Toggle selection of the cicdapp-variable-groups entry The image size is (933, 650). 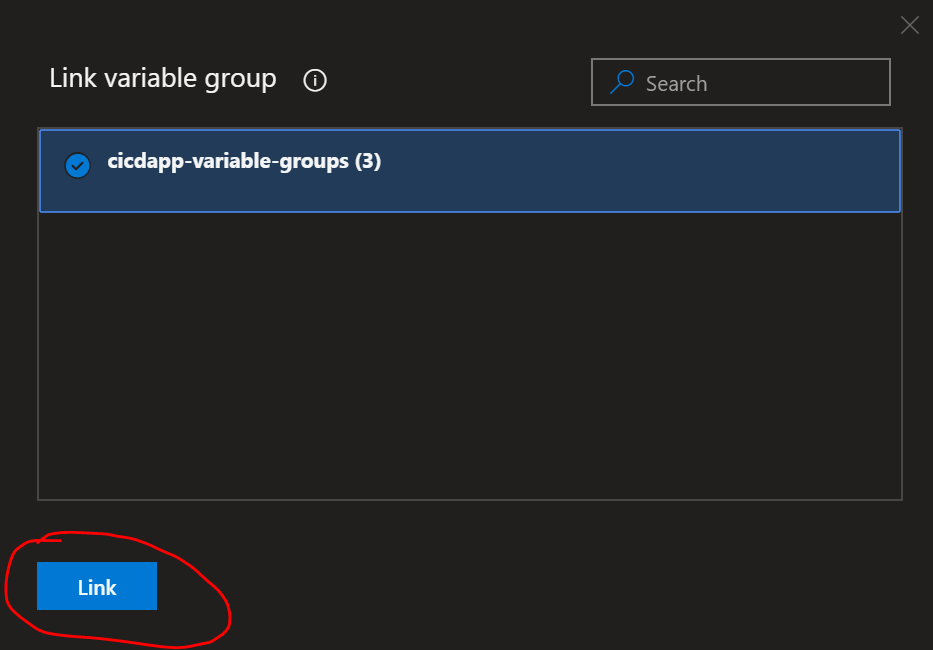coord(77,165)
